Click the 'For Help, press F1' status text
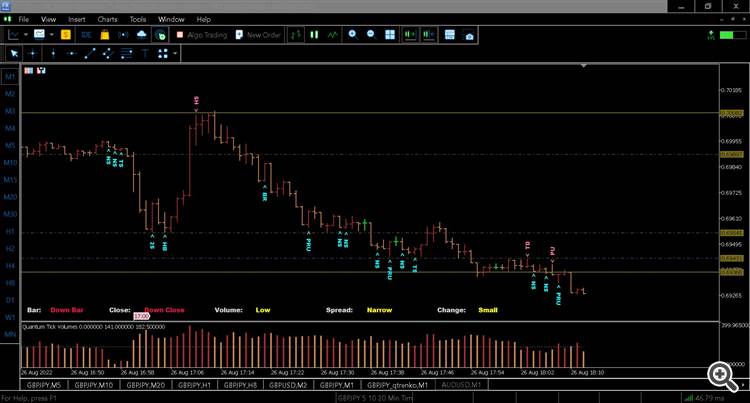 (29, 398)
